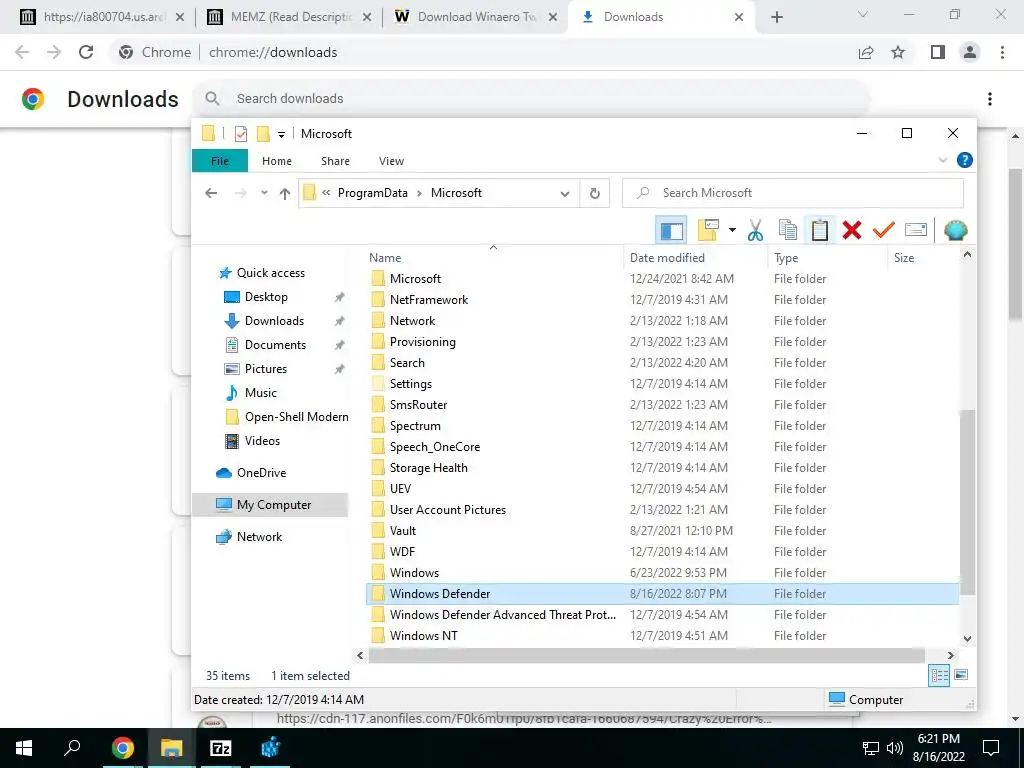Expand the folder options dropdown arrow
Image resolution: width=1024 pixels, height=768 pixels.
pos(732,230)
